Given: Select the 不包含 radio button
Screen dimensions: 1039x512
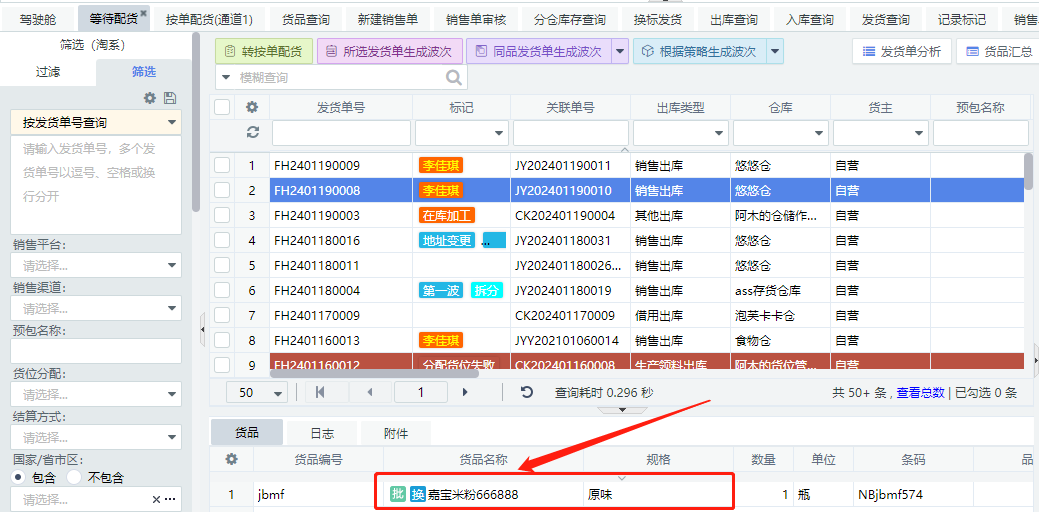Looking at the screenshot, I should click(74, 477).
